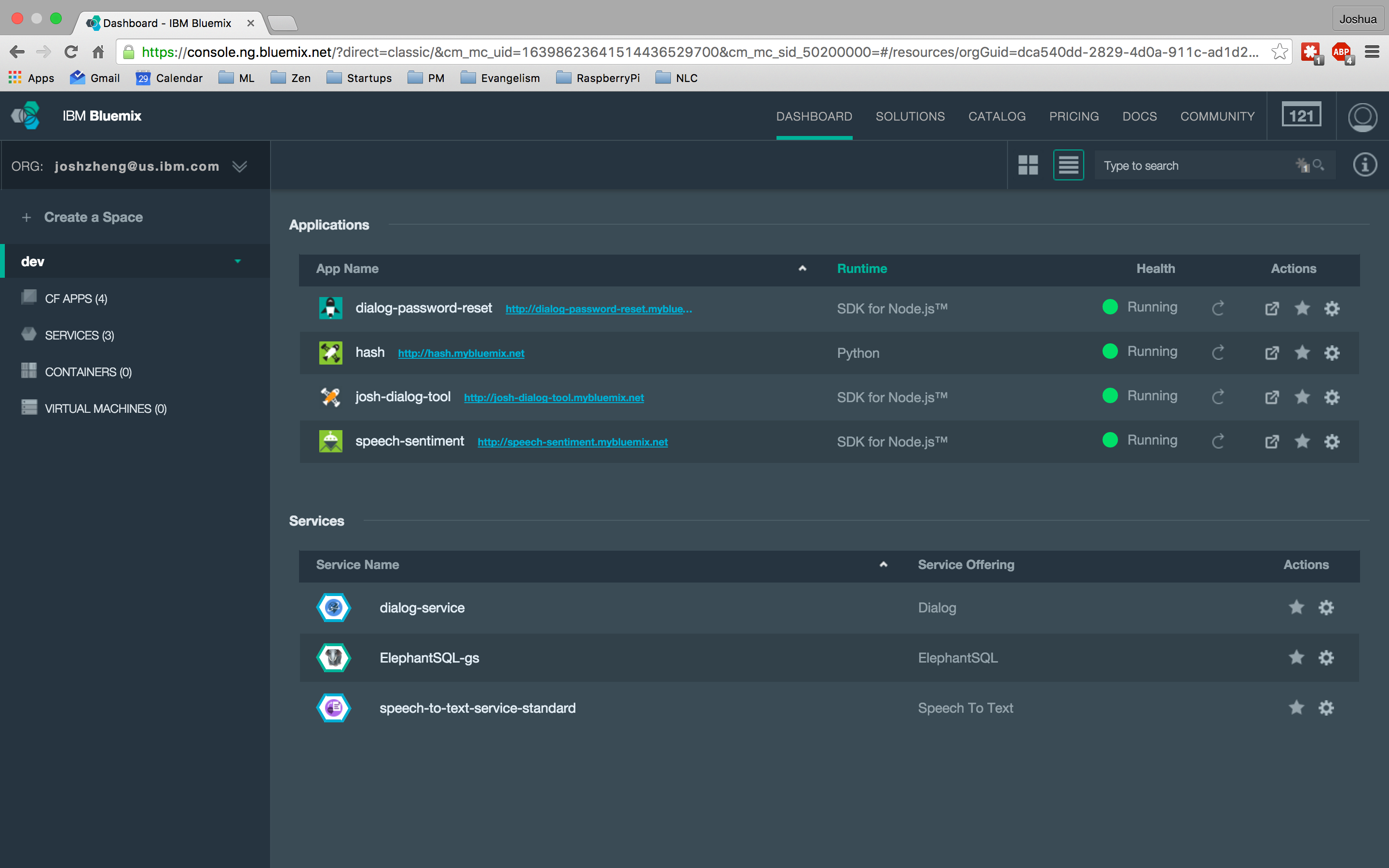Expand the ORG dropdown chevron

point(239,166)
